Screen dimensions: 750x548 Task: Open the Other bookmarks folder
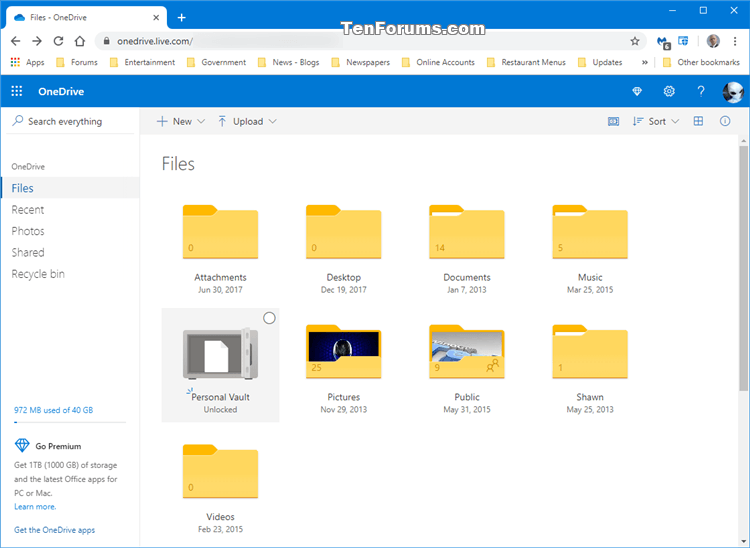701,62
